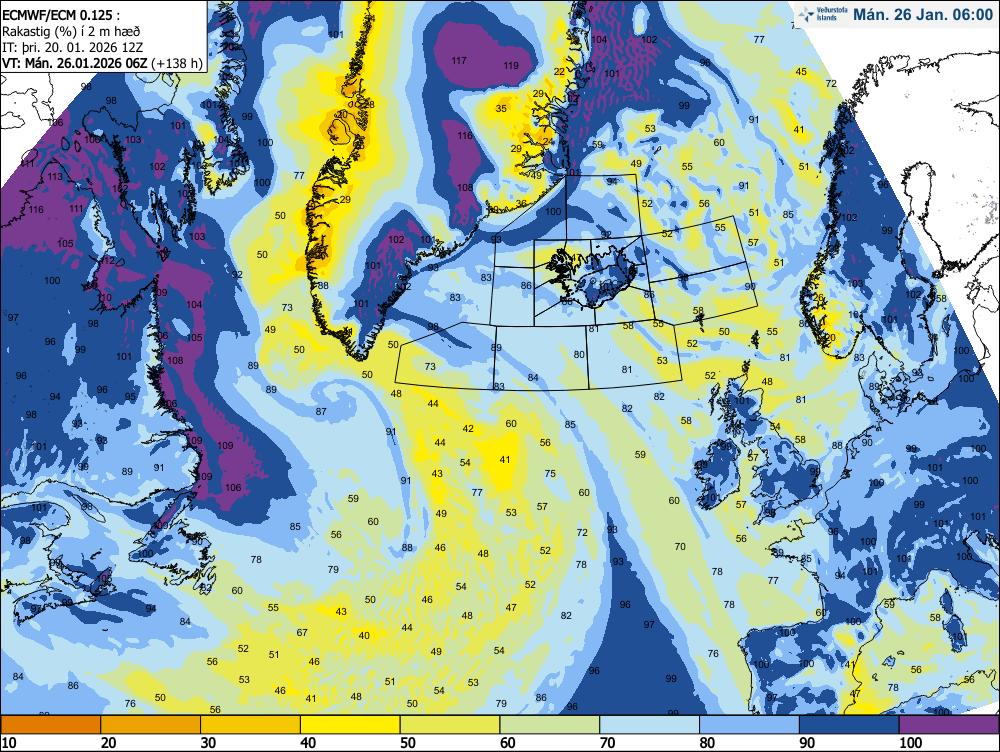Viewport: 1000px width, 752px height.
Task: Click the humidity value 80 south of Iceland
Action: coord(579,355)
